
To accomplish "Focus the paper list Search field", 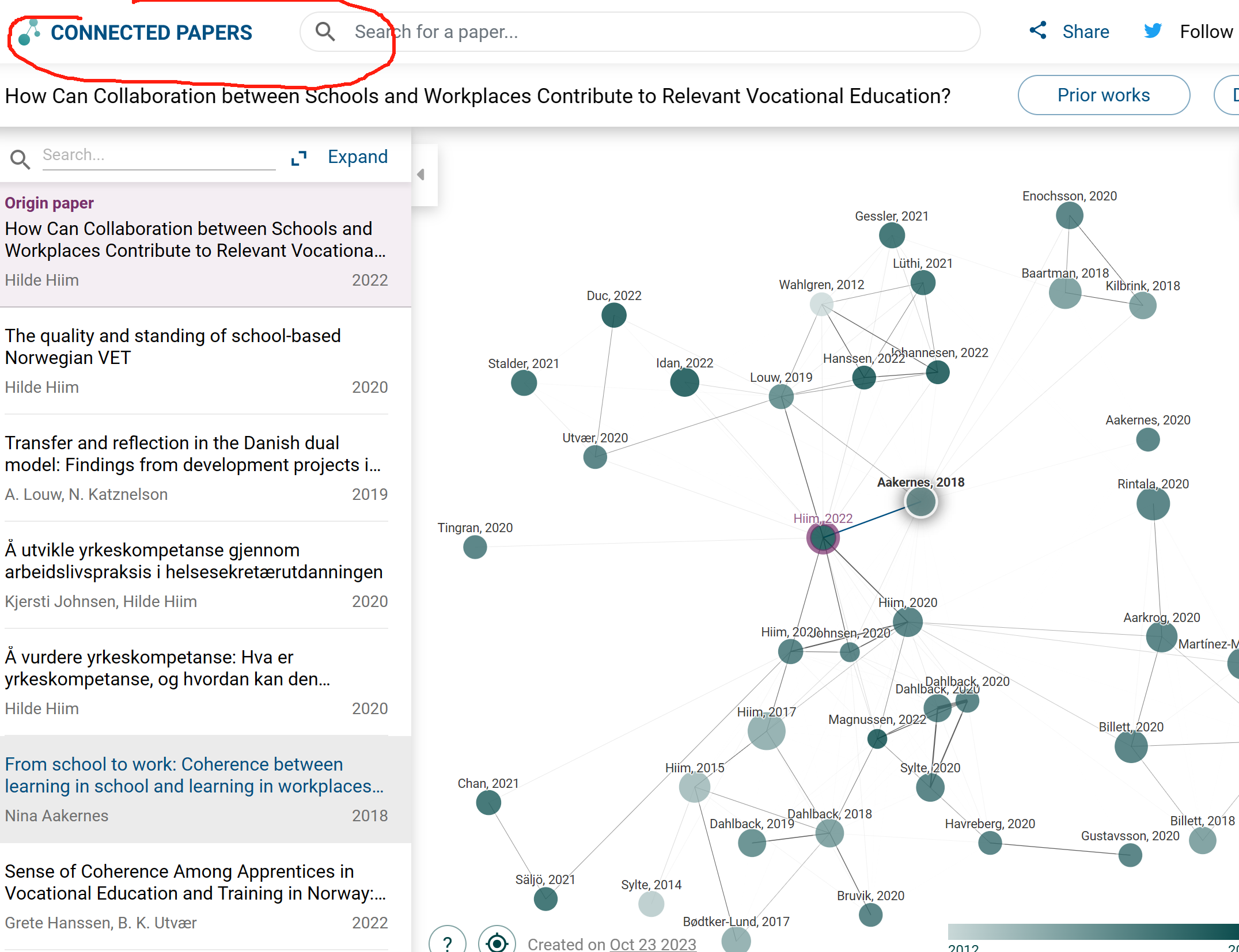I will pos(158,155).
